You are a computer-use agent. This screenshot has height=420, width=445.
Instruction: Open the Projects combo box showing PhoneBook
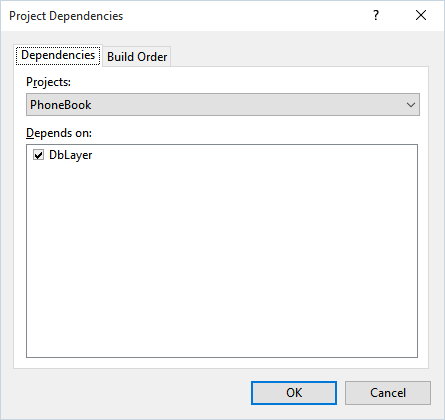(x=223, y=105)
